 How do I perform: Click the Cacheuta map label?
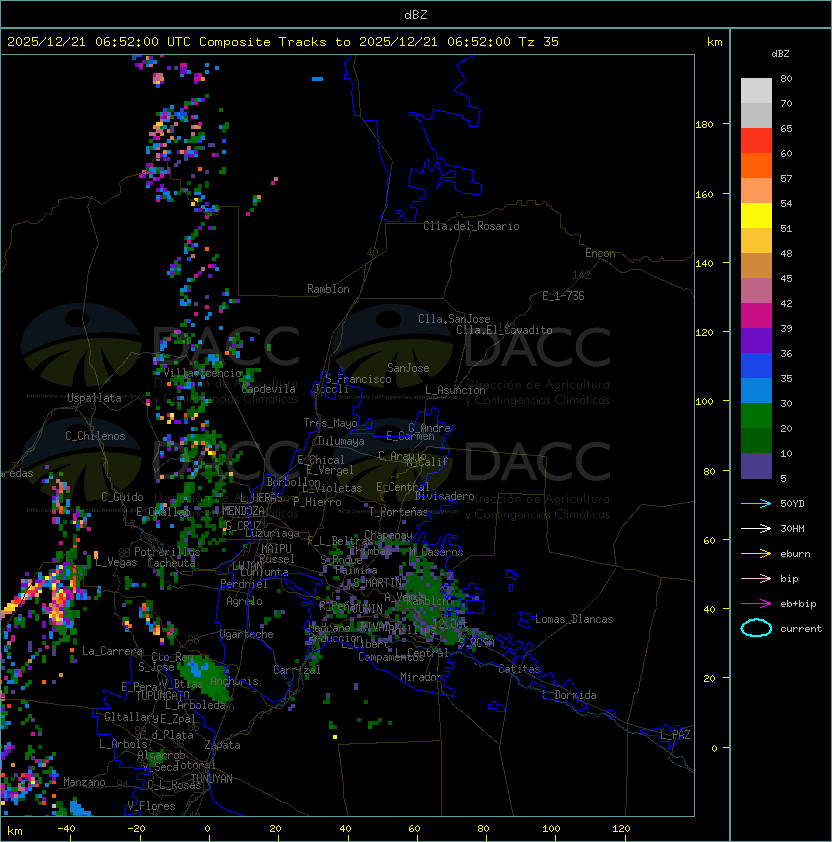[171, 563]
